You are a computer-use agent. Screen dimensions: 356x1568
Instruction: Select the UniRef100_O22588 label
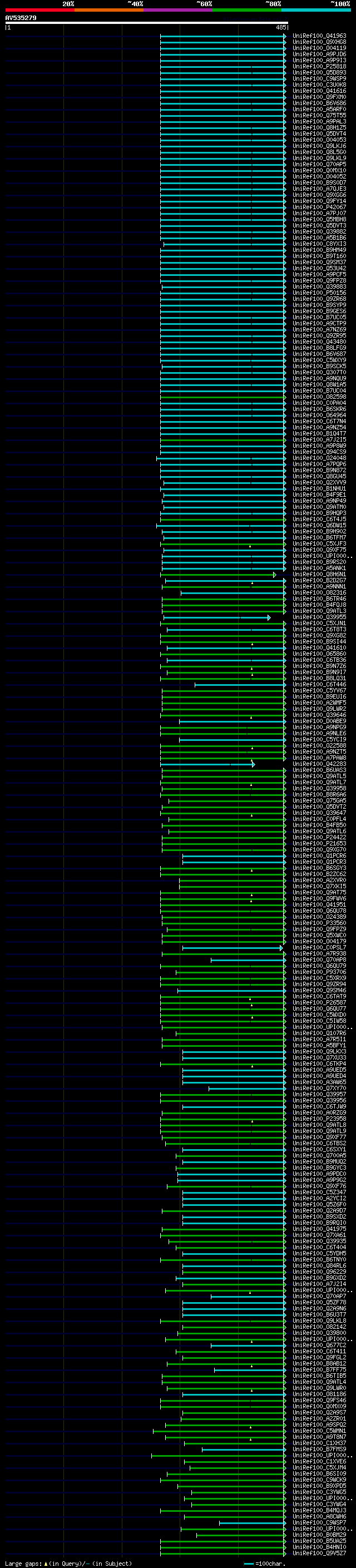click(x=319, y=746)
